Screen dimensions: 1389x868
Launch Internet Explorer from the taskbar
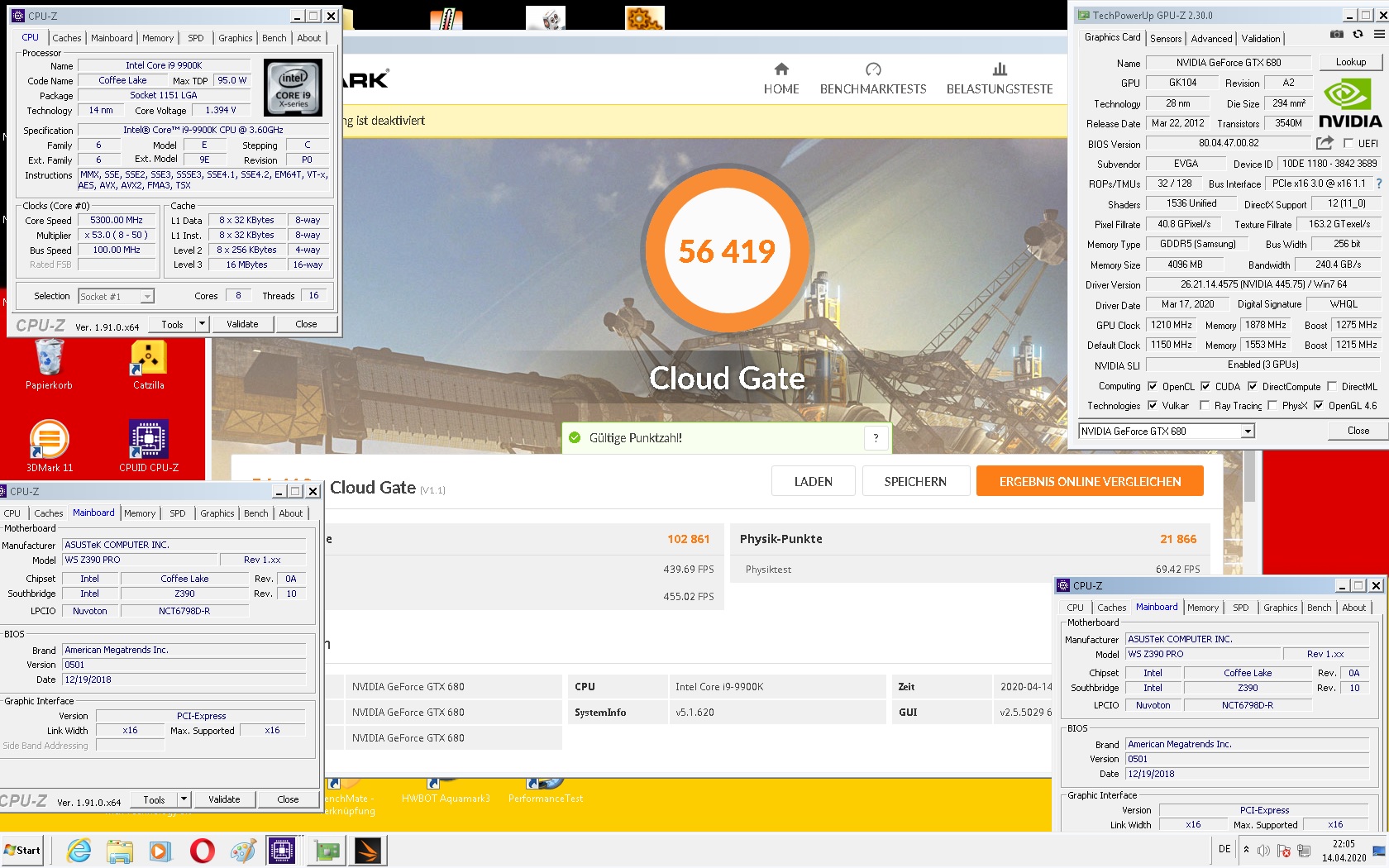tap(79, 851)
